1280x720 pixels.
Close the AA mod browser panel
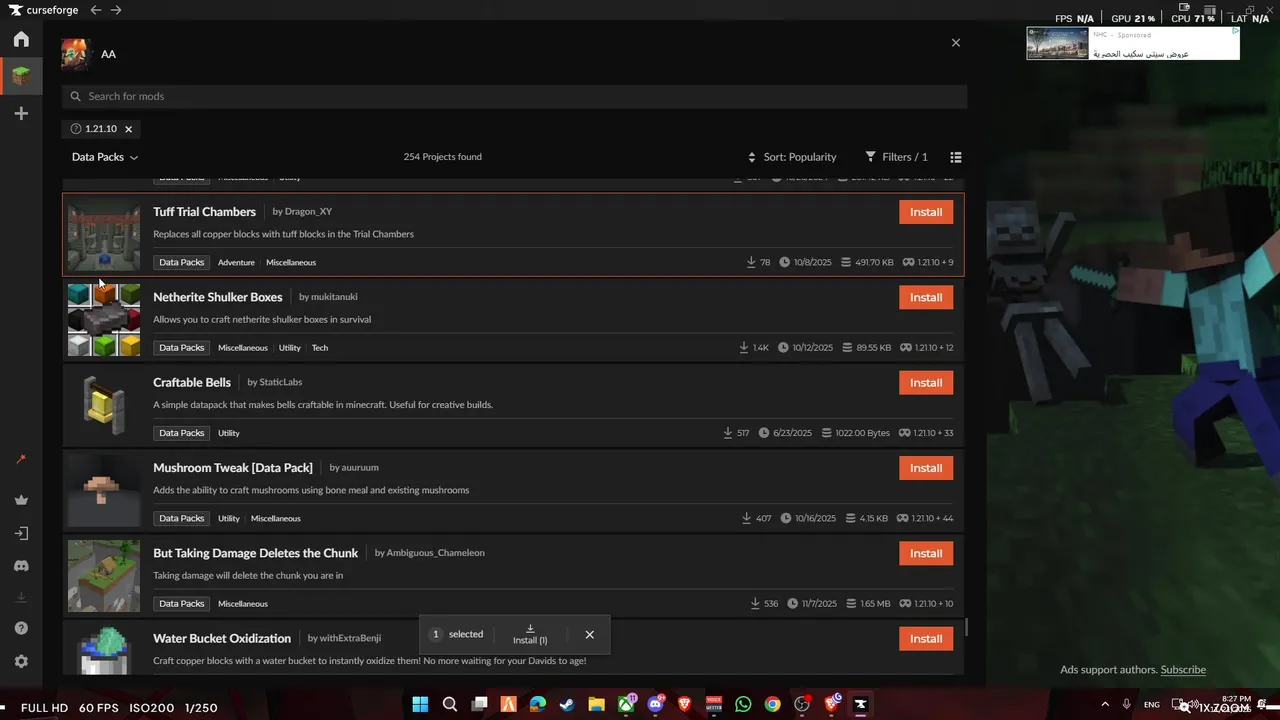956,43
